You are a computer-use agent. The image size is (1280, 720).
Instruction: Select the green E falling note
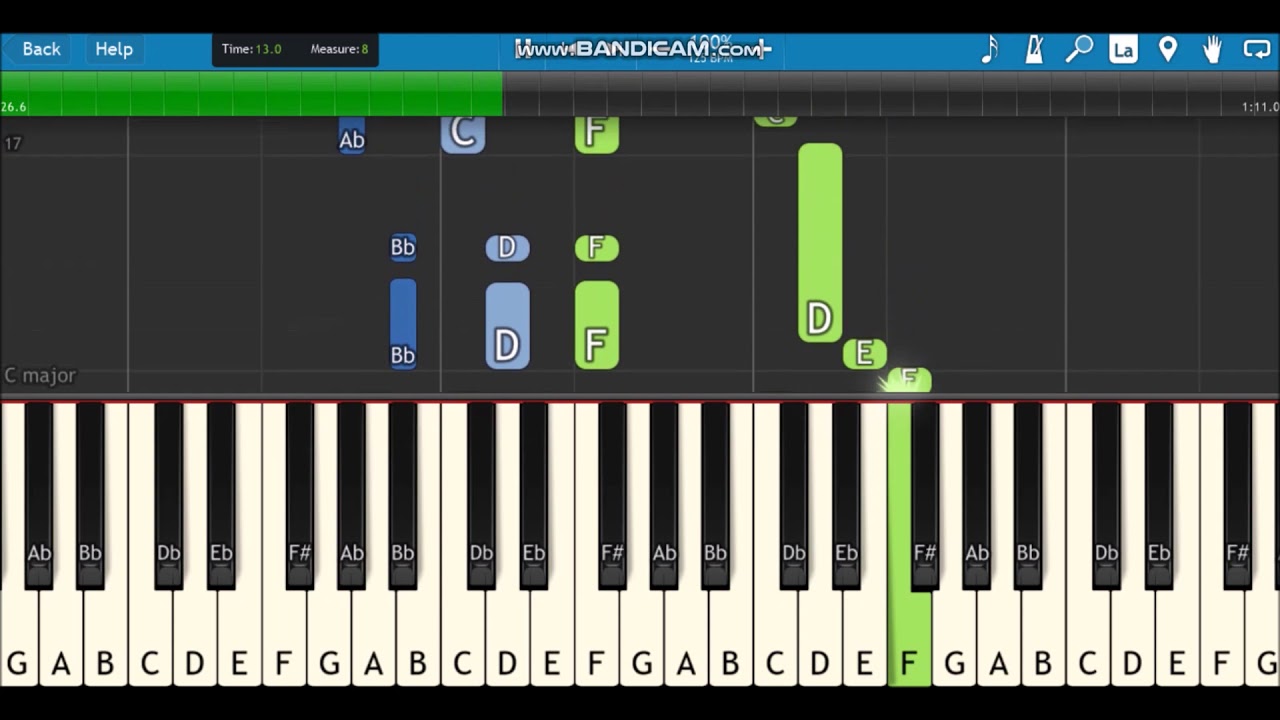tap(865, 353)
